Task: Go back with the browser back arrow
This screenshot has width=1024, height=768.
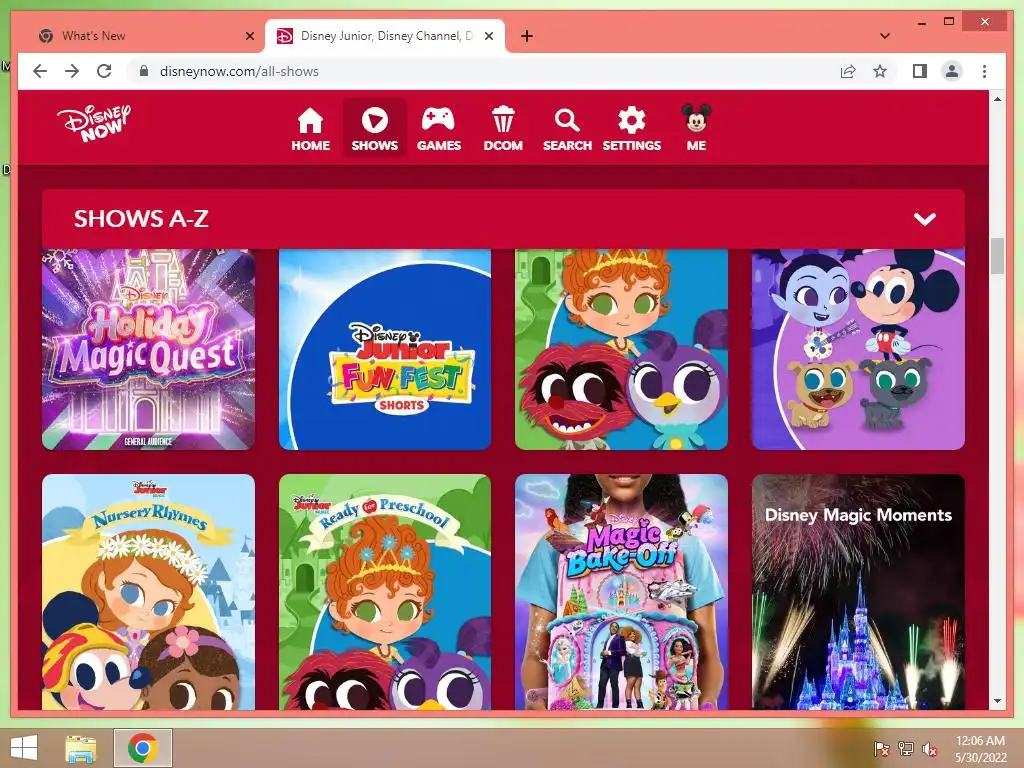Action: [40, 71]
